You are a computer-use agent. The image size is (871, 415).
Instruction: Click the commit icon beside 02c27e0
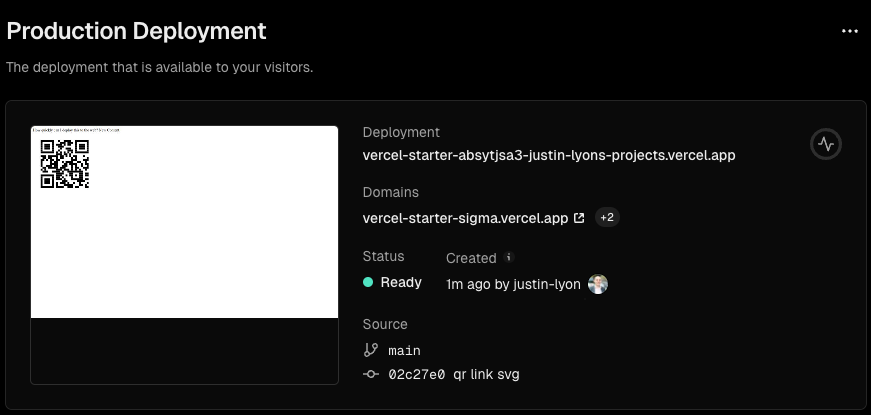click(x=371, y=374)
